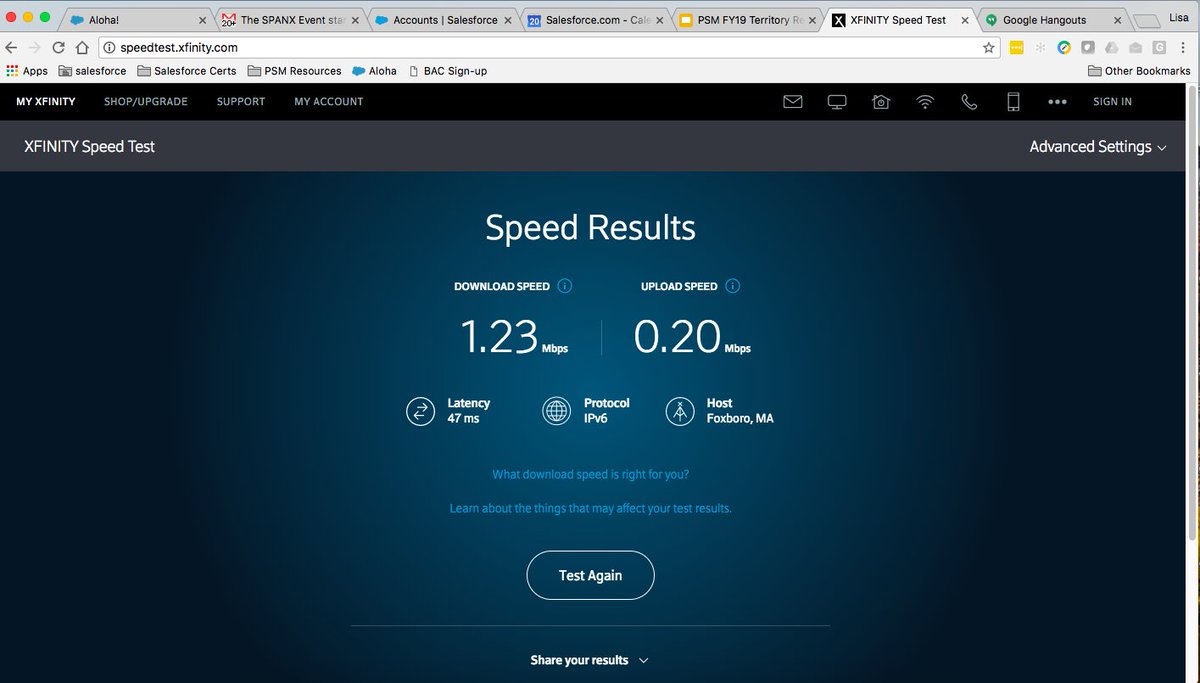Open 'Learn about the things that may affect' link
Image resolution: width=1200 pixels, height=683 pixels.
coord(591,508)
